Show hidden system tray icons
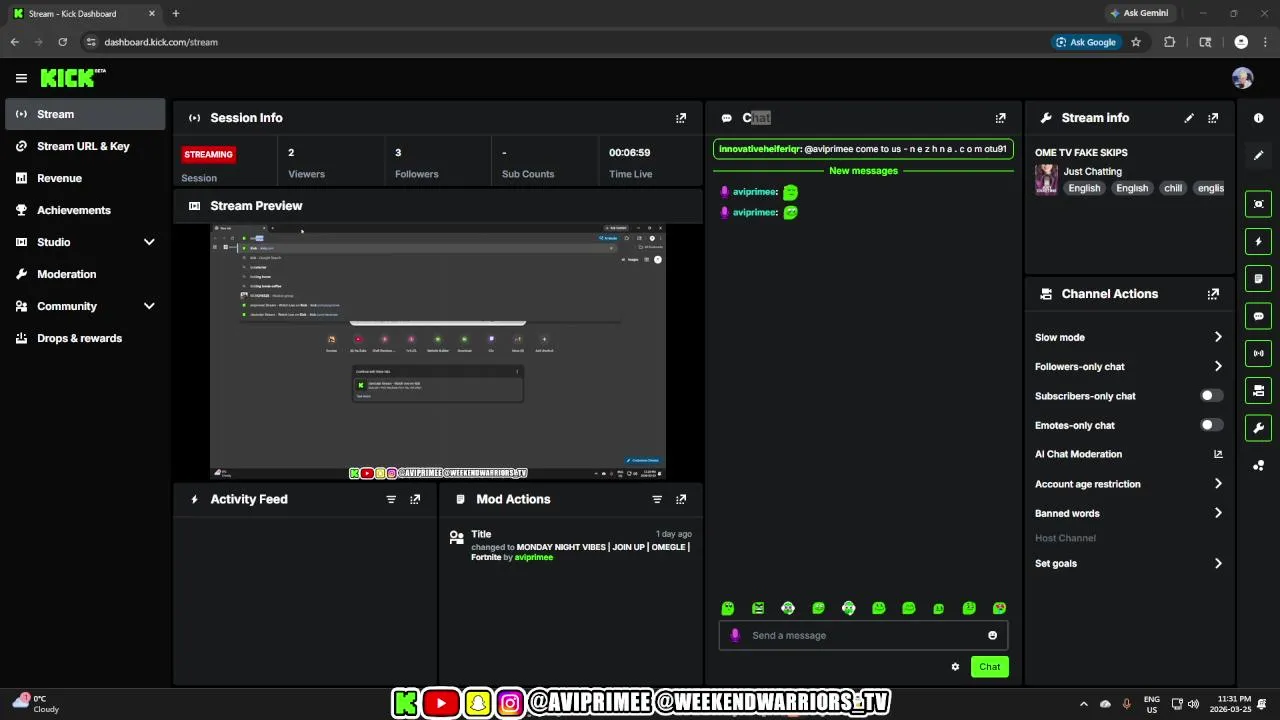Screen dimensions: 1280x720 click(x=1083, y=704)
